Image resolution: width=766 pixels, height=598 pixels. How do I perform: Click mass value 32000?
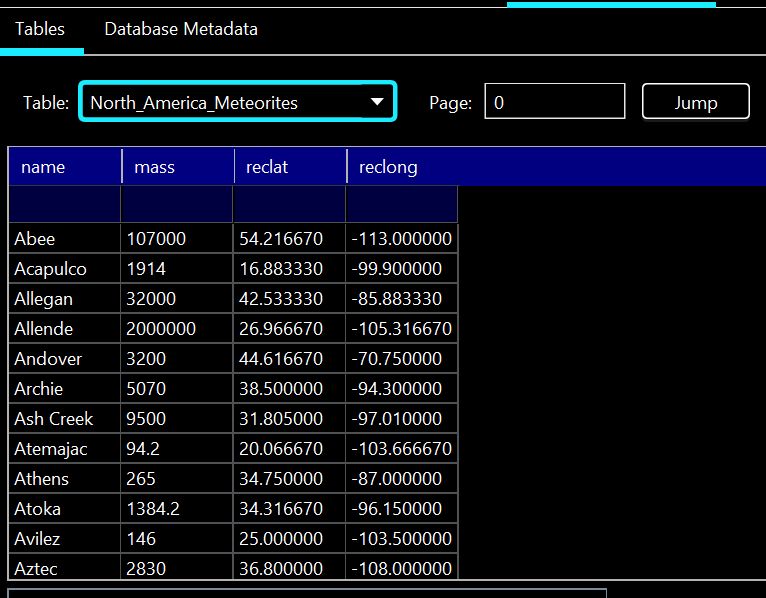coord(177,299)
